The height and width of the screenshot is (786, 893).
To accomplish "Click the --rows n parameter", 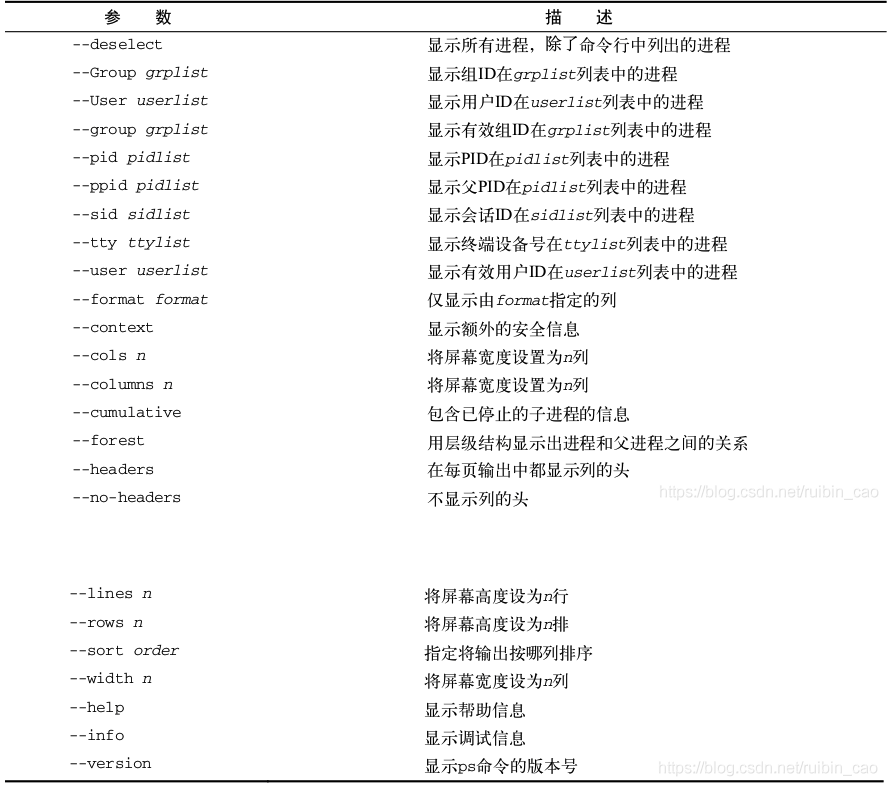I will (x=106, y=623).
